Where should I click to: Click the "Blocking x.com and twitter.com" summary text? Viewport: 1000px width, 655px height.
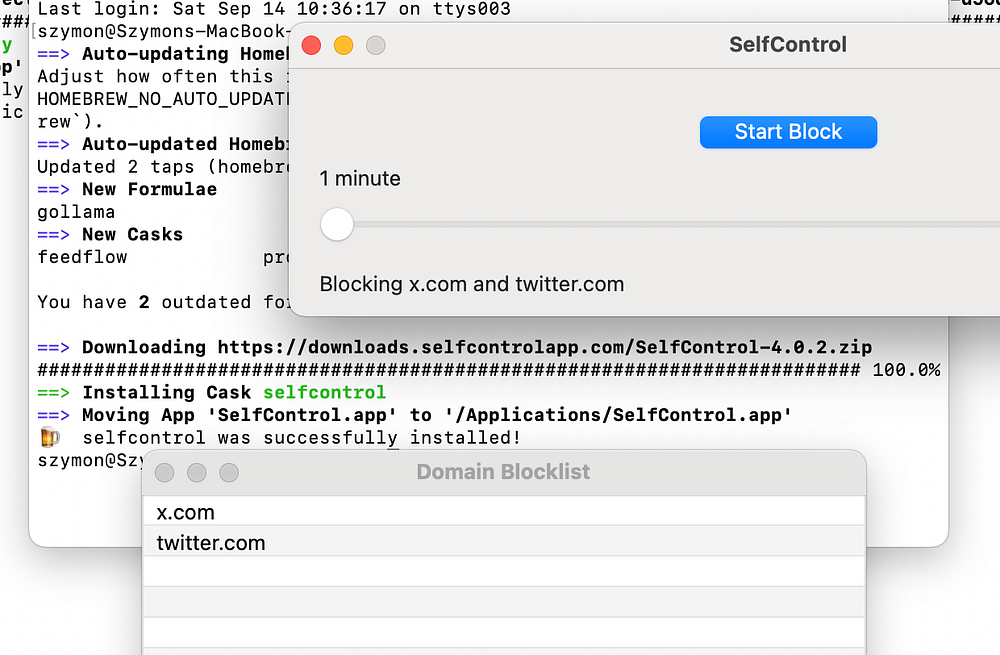(472, 284)
